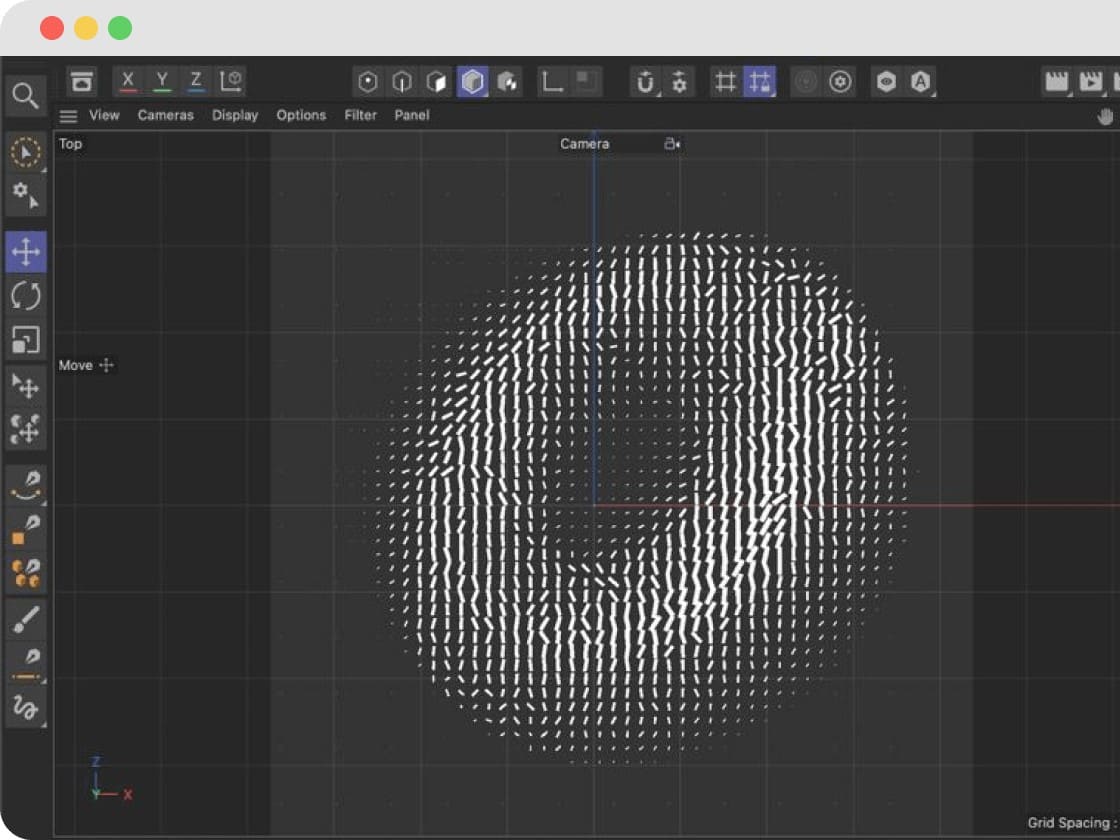Open the Options menu
Image resolution: width=1120 pixels, height=840 pixels.
point(301,115)
